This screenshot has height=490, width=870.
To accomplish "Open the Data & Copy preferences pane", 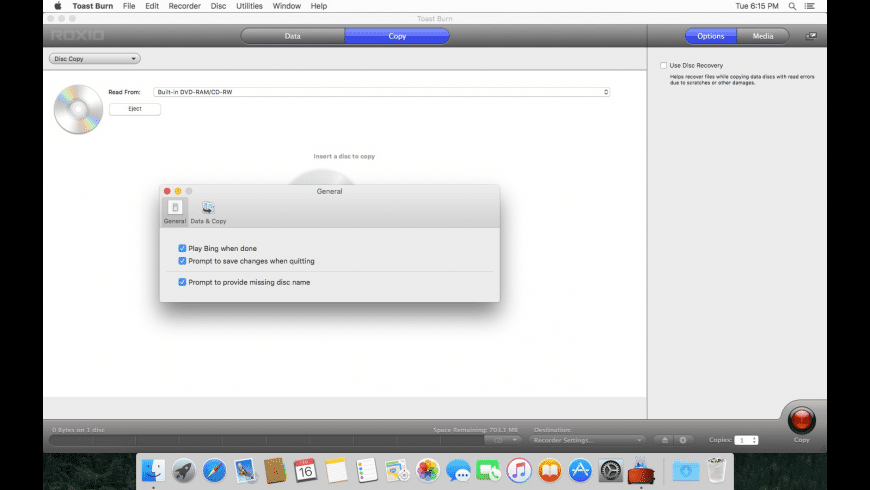I will tap(208, 212).
